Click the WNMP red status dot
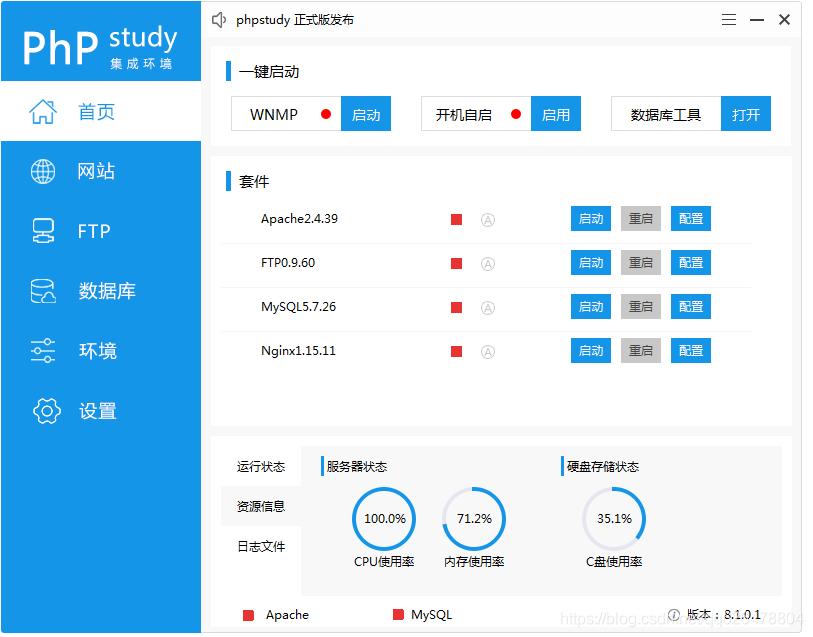Screen dimensions: 813x637 (x=326, y=114)
